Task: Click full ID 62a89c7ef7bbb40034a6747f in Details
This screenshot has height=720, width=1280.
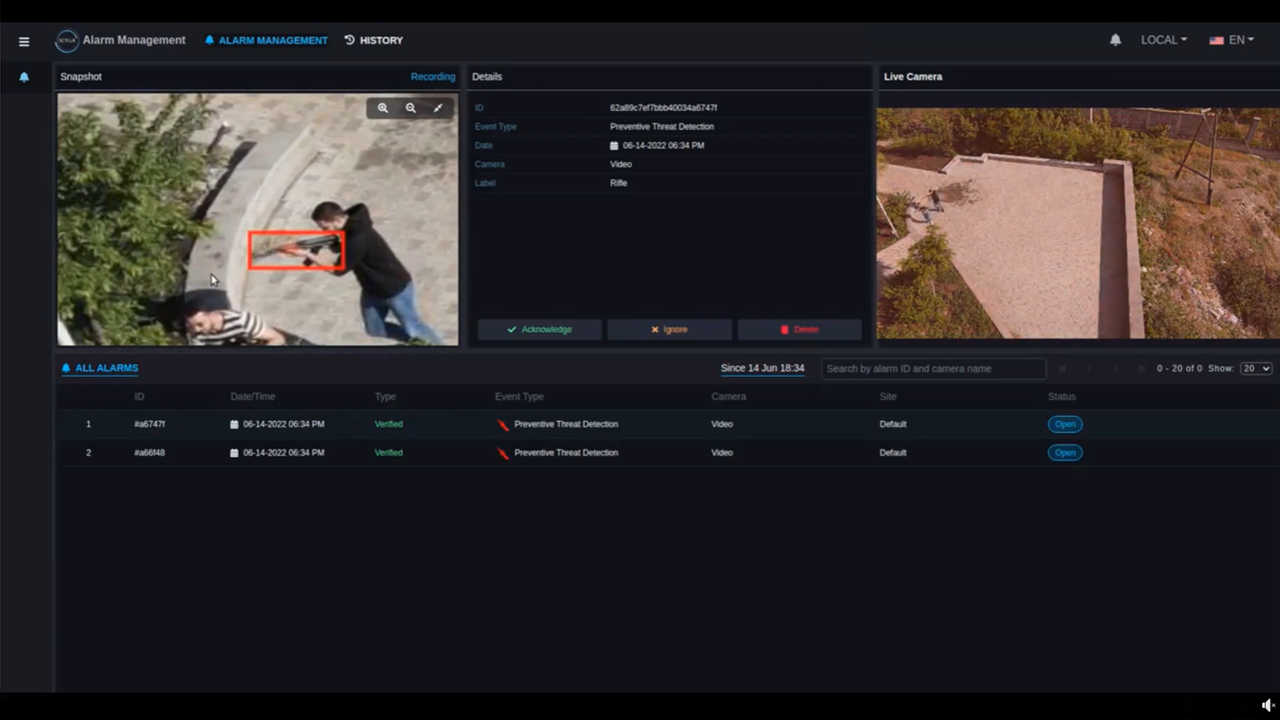Action: point(664,108)
